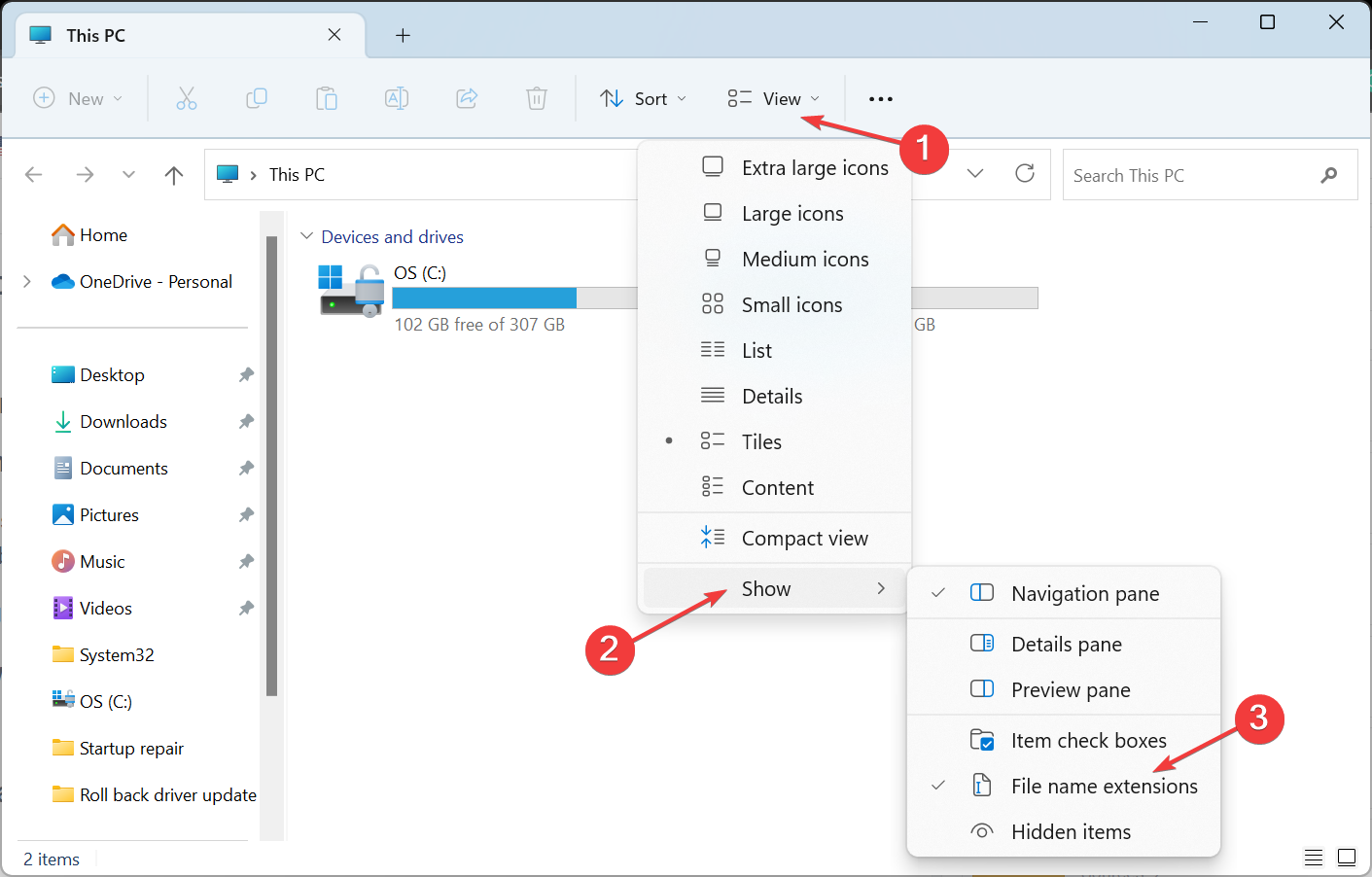Navigate back using the back arrow
Screen dimensions: 1372x877
(x=33, y=174)
